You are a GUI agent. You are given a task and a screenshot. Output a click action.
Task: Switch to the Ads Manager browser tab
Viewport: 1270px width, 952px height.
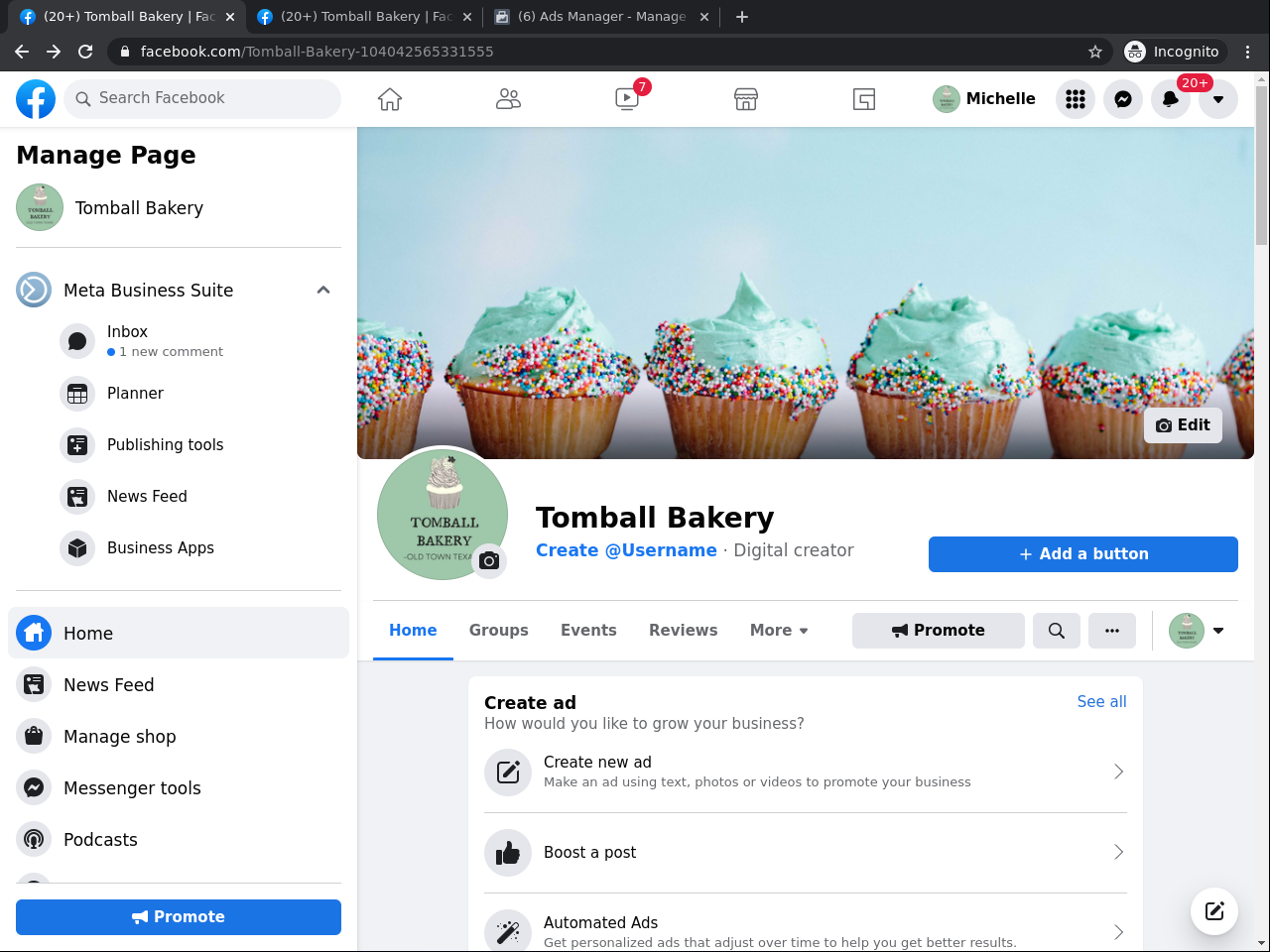pos(601,17)
